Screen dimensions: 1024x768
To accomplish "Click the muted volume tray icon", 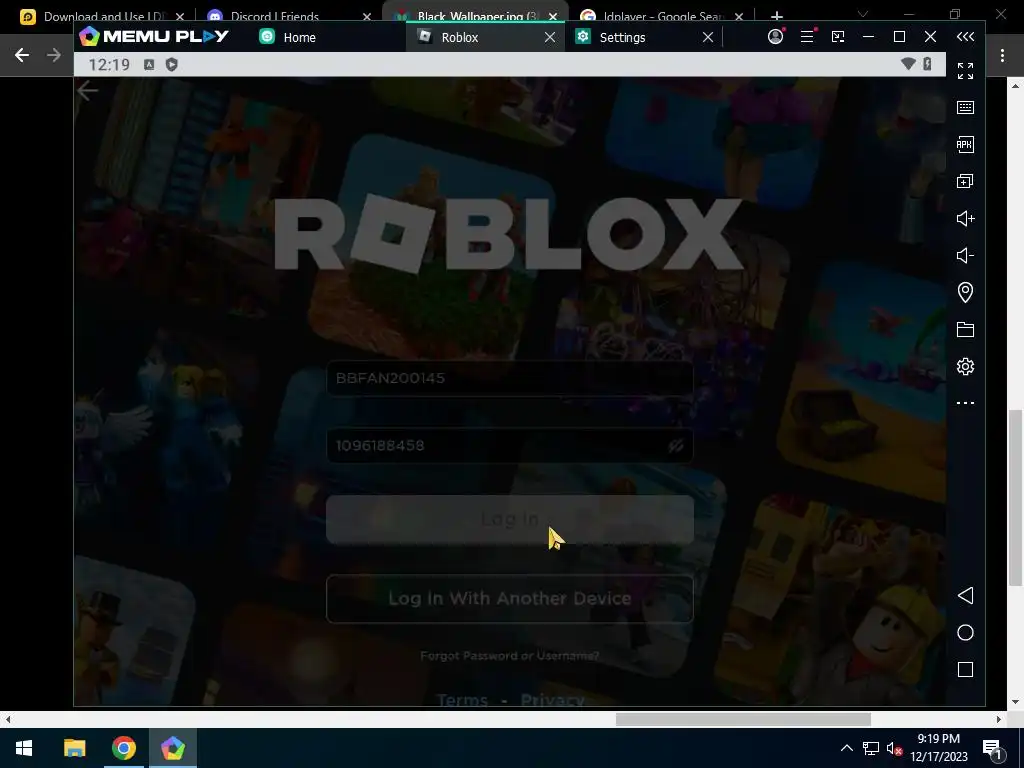I will (894, 748).
